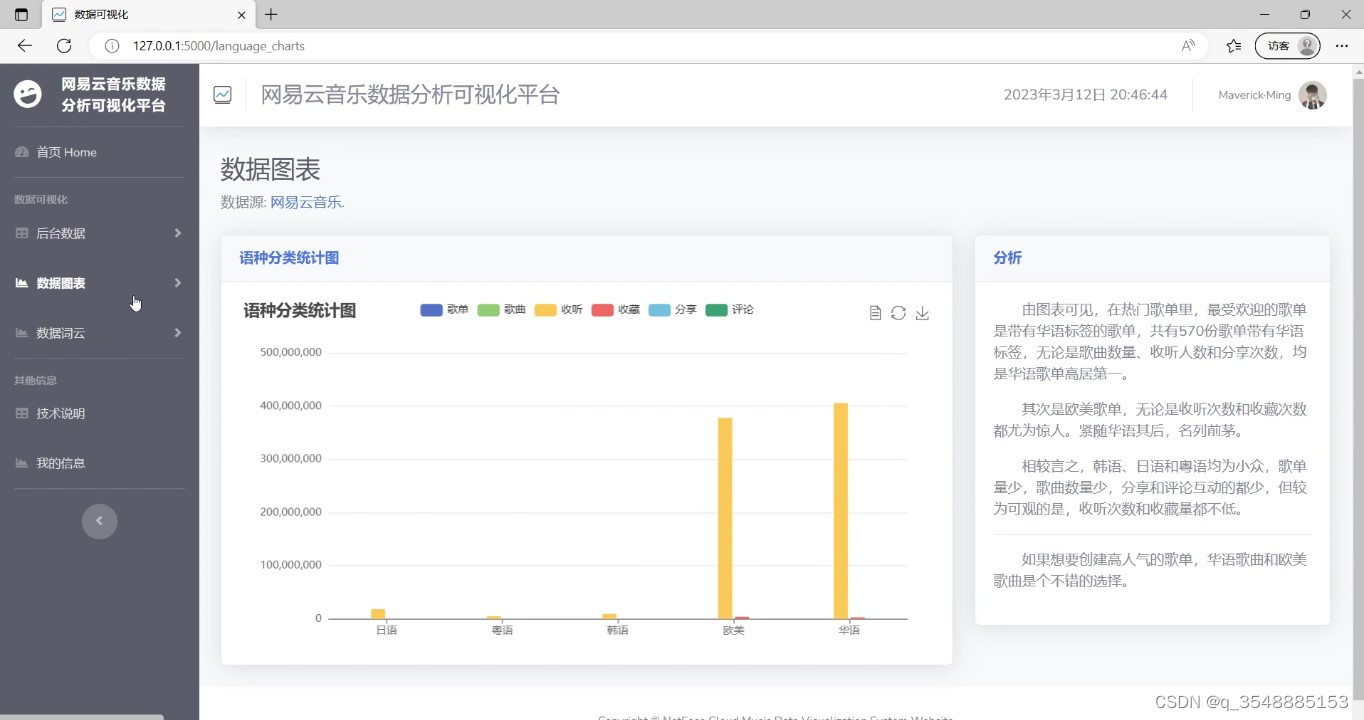Click the 欧美 收听 yellow bar
Image resolution: width=1364 pixels, height=720 pixels.
point(725,518)
